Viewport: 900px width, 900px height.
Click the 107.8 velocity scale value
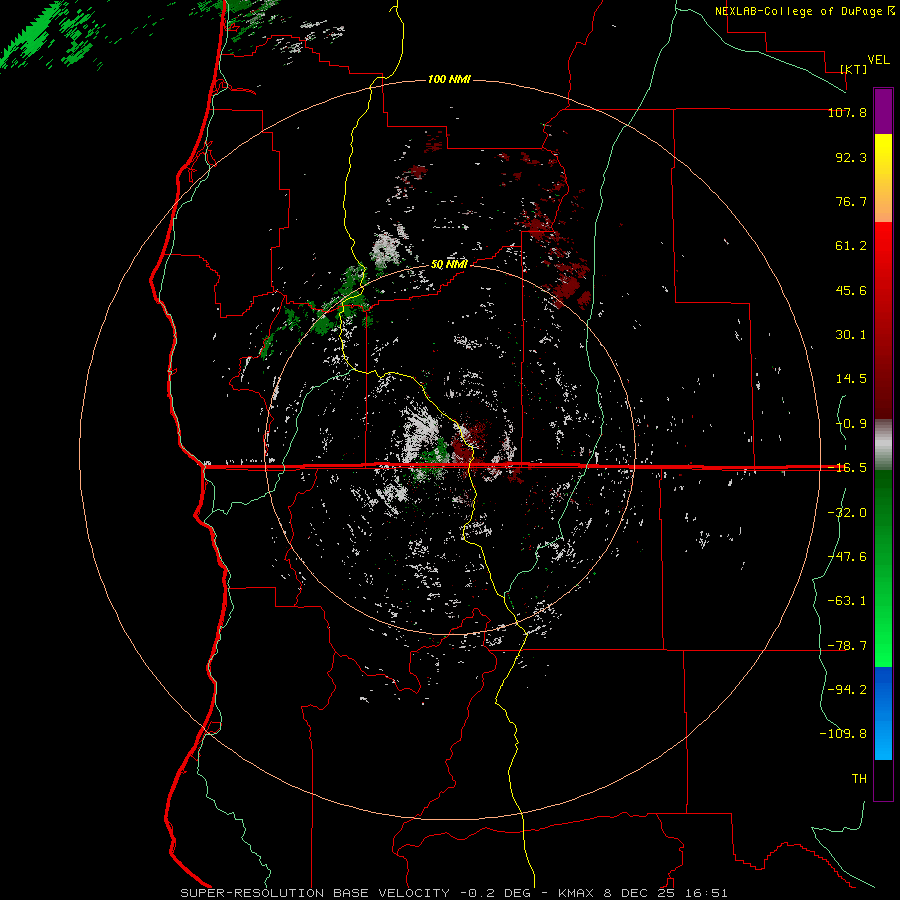(x=847, y=113)
